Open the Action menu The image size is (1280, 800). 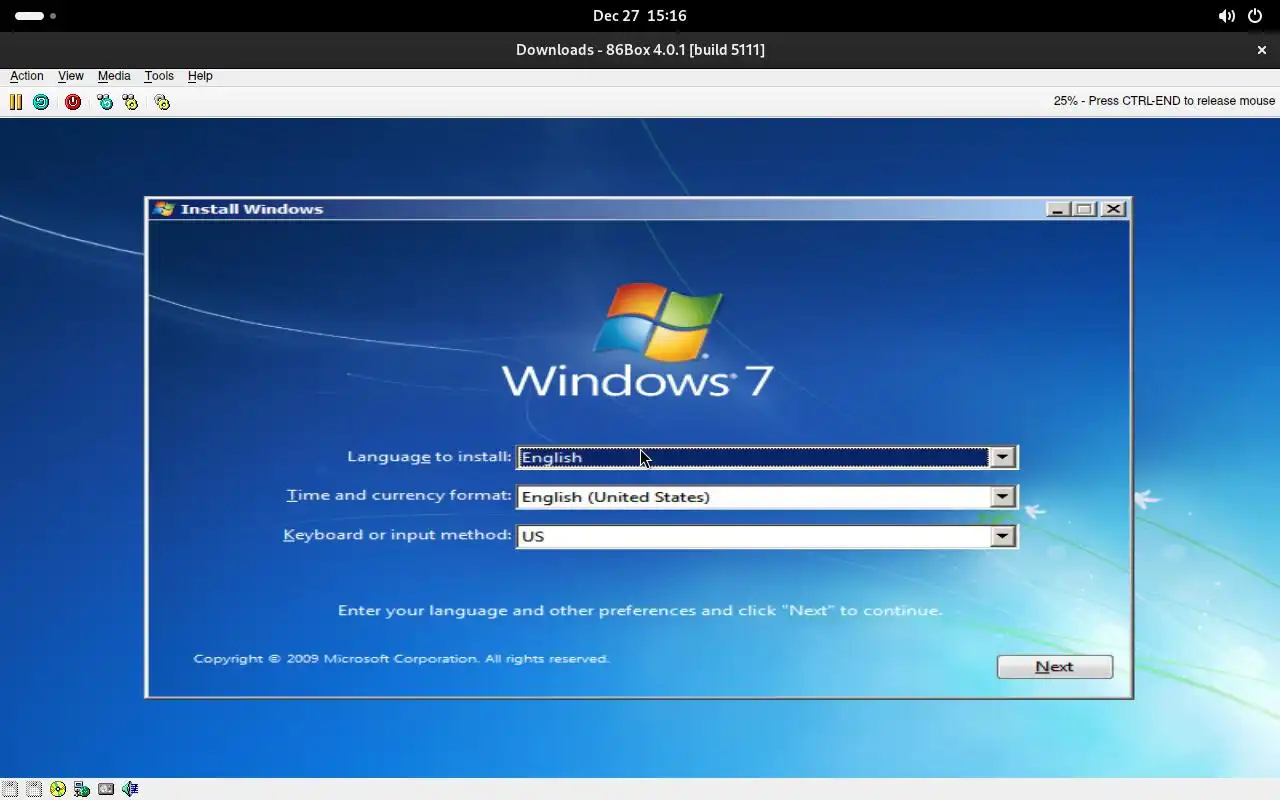click(x=27, y=76)
